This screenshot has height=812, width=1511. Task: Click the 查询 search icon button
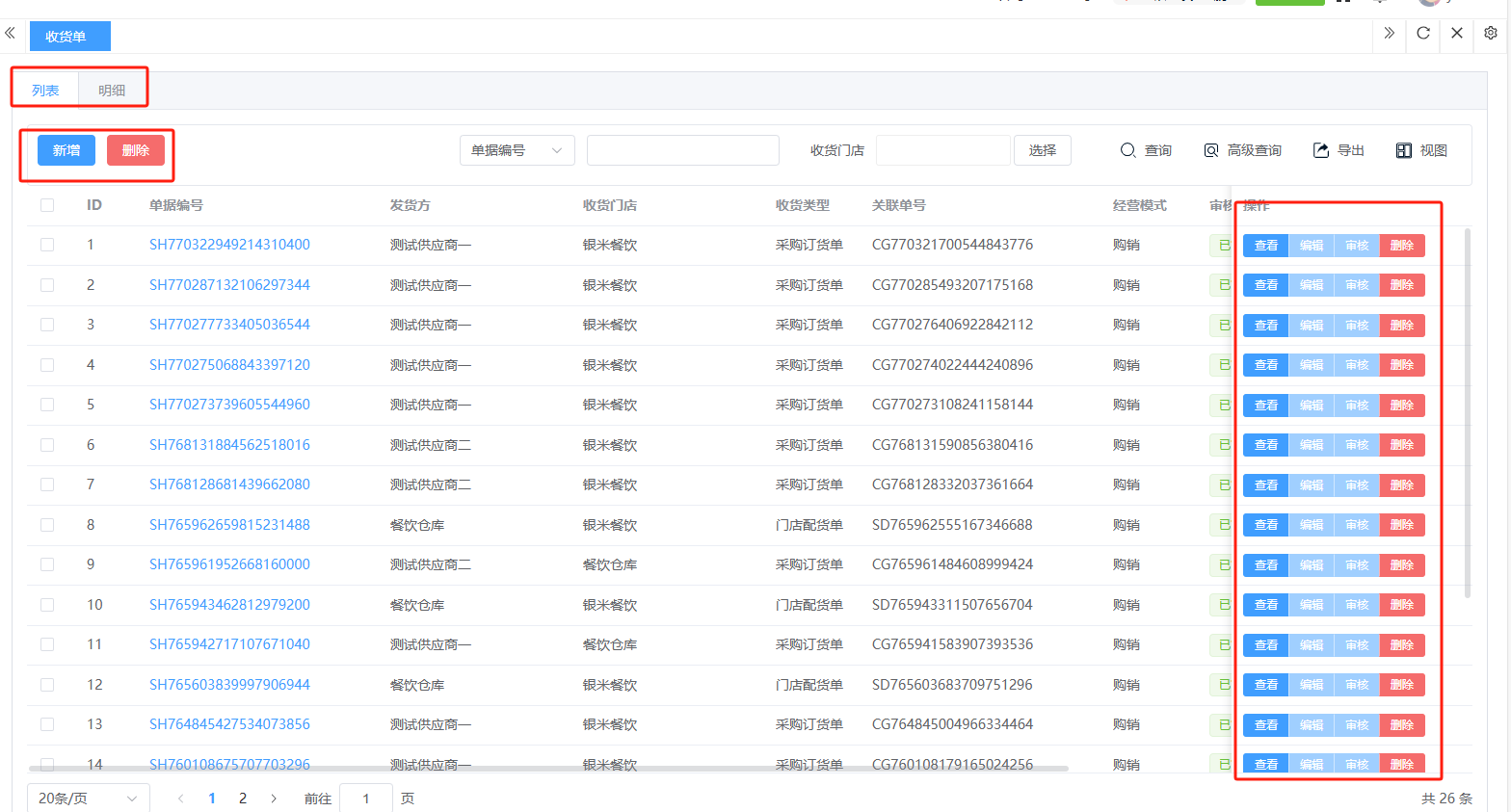tap(1146, 150)
